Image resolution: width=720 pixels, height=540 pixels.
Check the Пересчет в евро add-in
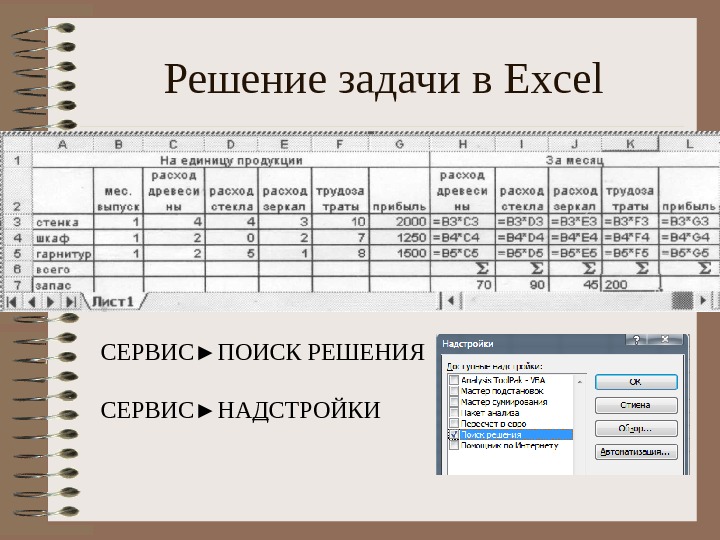[454, 423]
